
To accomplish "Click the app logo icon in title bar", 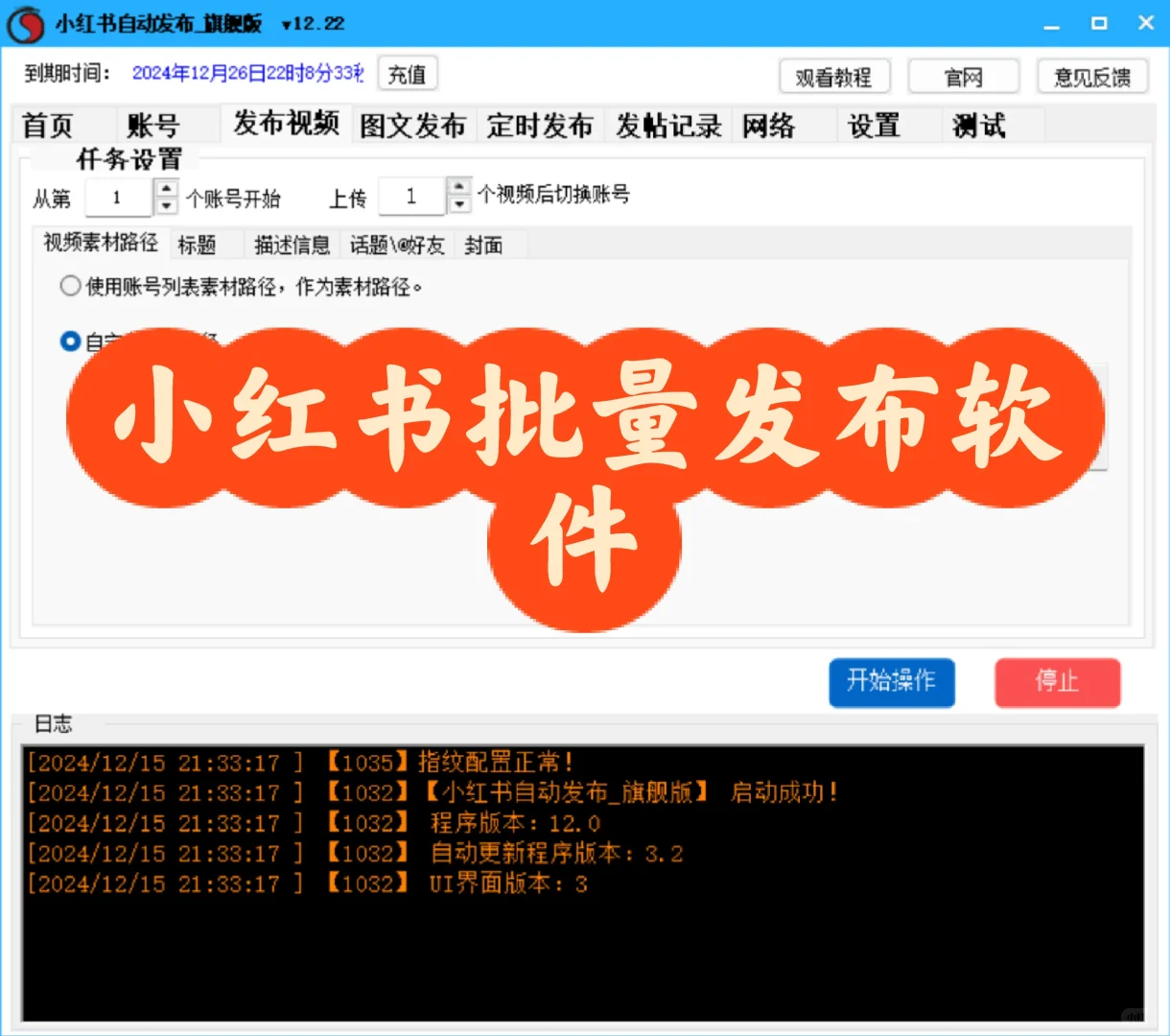I will [26, 23].
